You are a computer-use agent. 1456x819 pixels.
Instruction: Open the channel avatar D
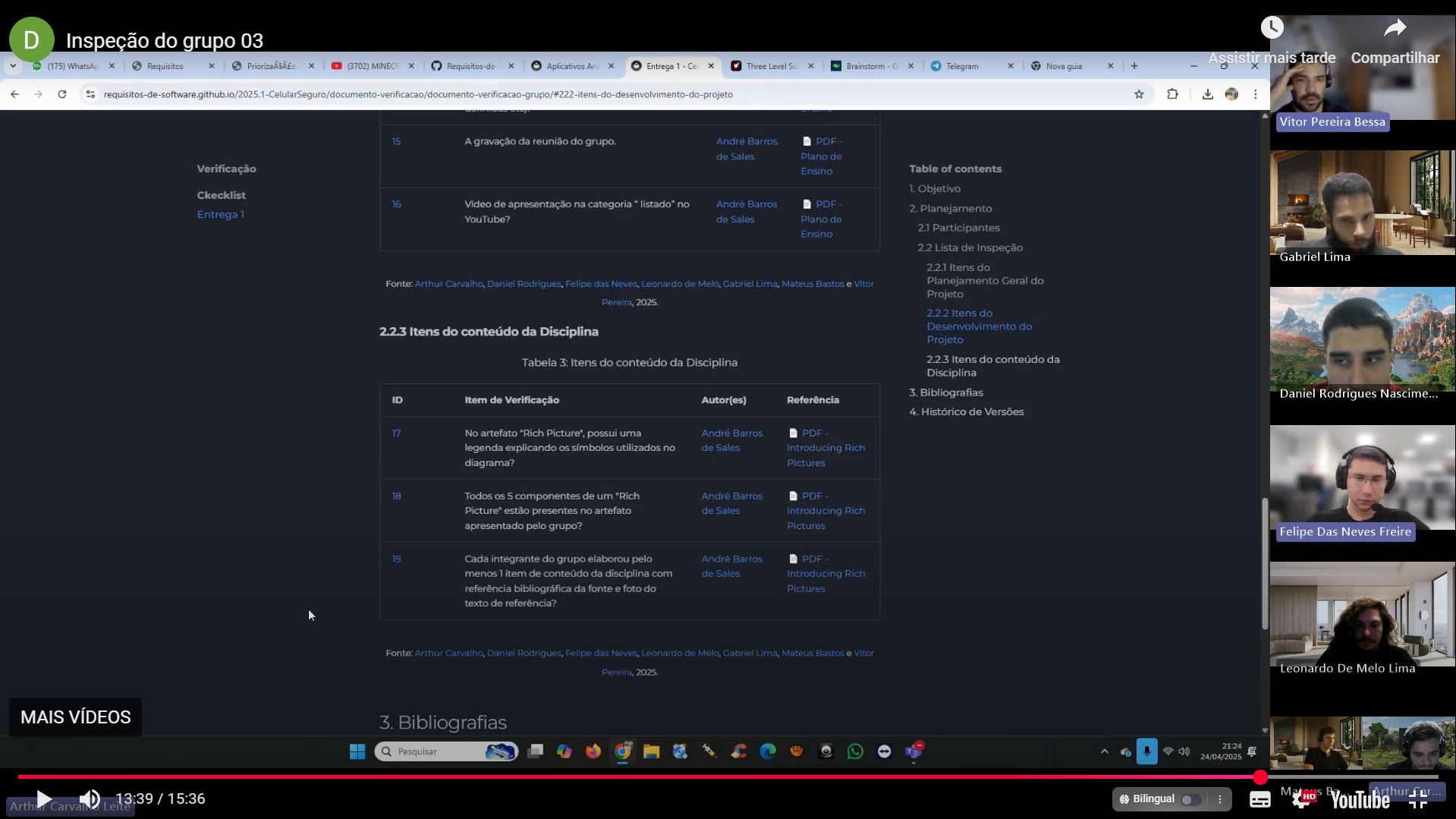click(x=32, y=40)
